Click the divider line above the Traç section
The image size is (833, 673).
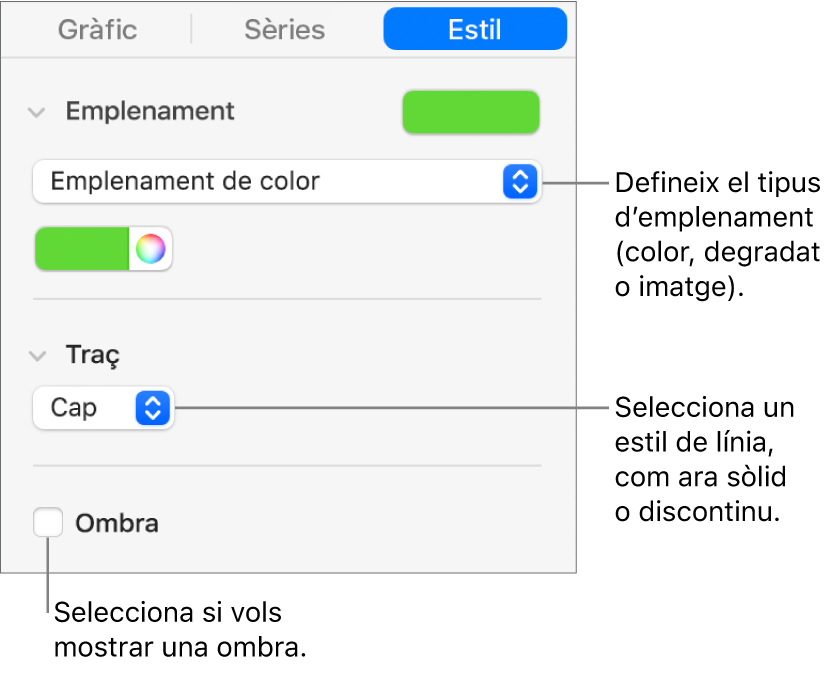[x=287, y=298]
